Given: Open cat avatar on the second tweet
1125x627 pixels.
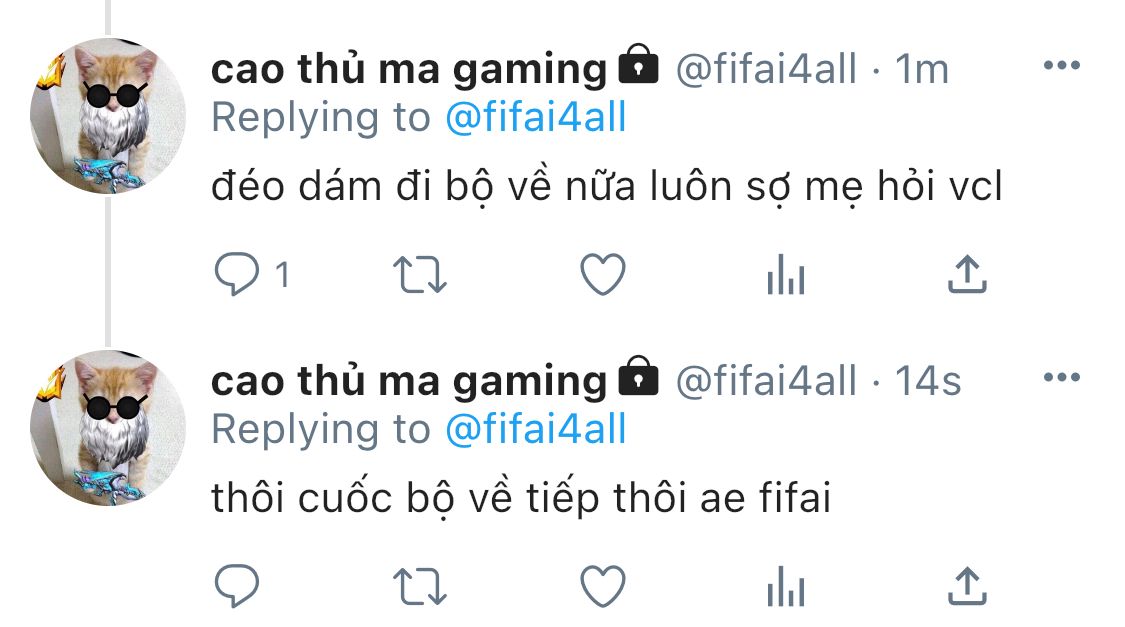Looking at the screenshot, I should point(108,428).
